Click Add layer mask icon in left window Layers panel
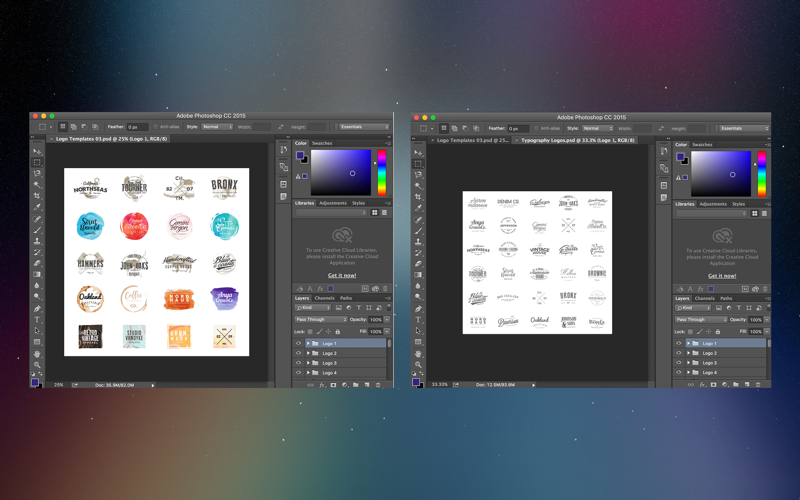 click(x=333, y=385)
